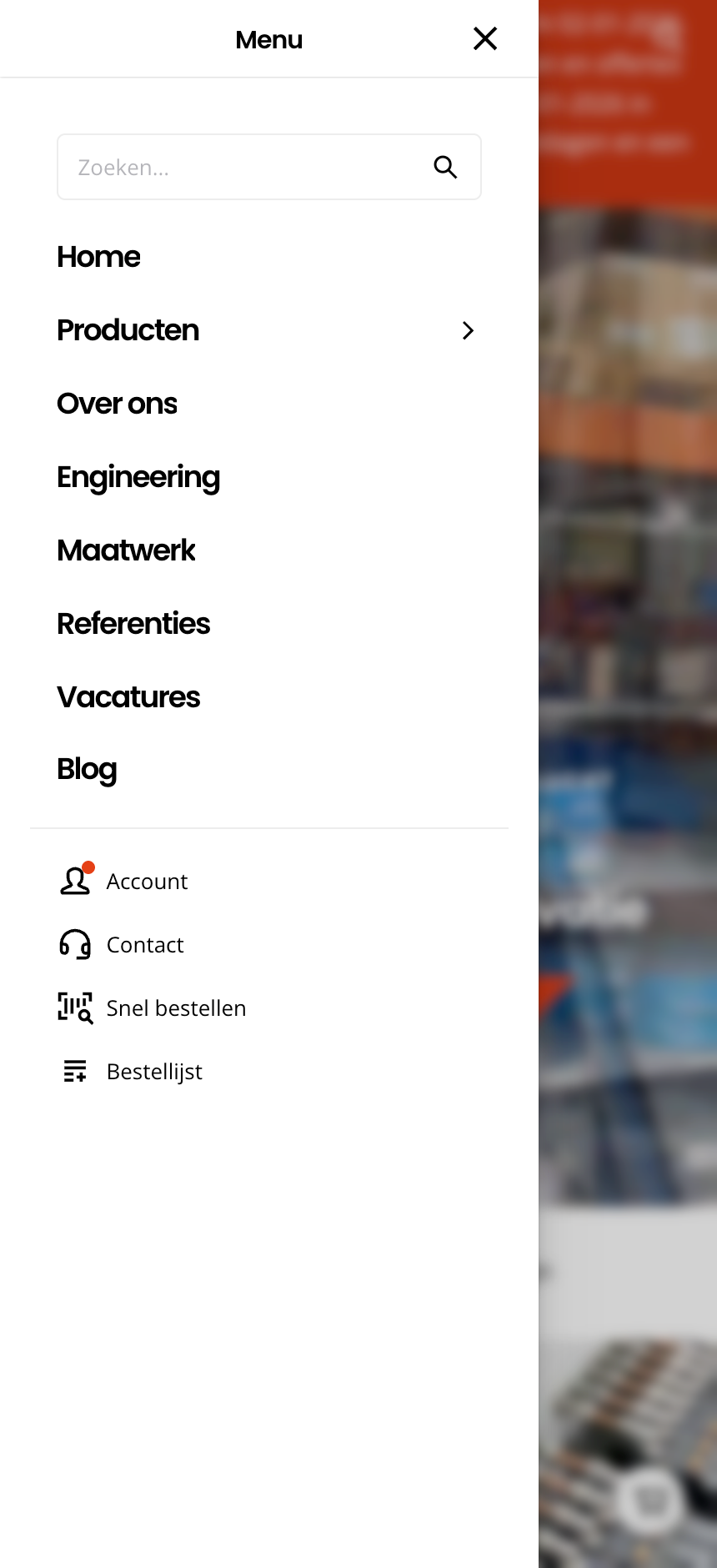Click the Contact headset icon

click(75, 944)
